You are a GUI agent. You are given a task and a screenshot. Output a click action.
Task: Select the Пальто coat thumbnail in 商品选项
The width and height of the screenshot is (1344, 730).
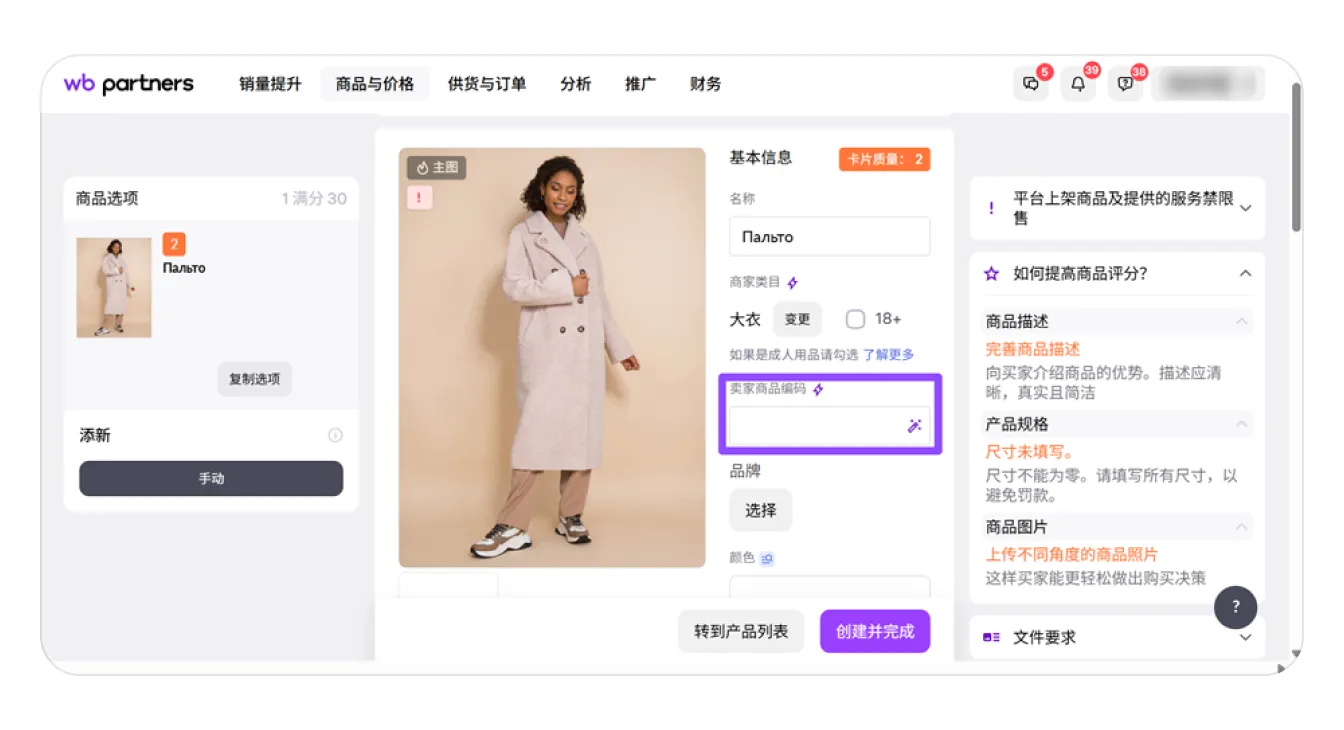click(x=114, y=287)
